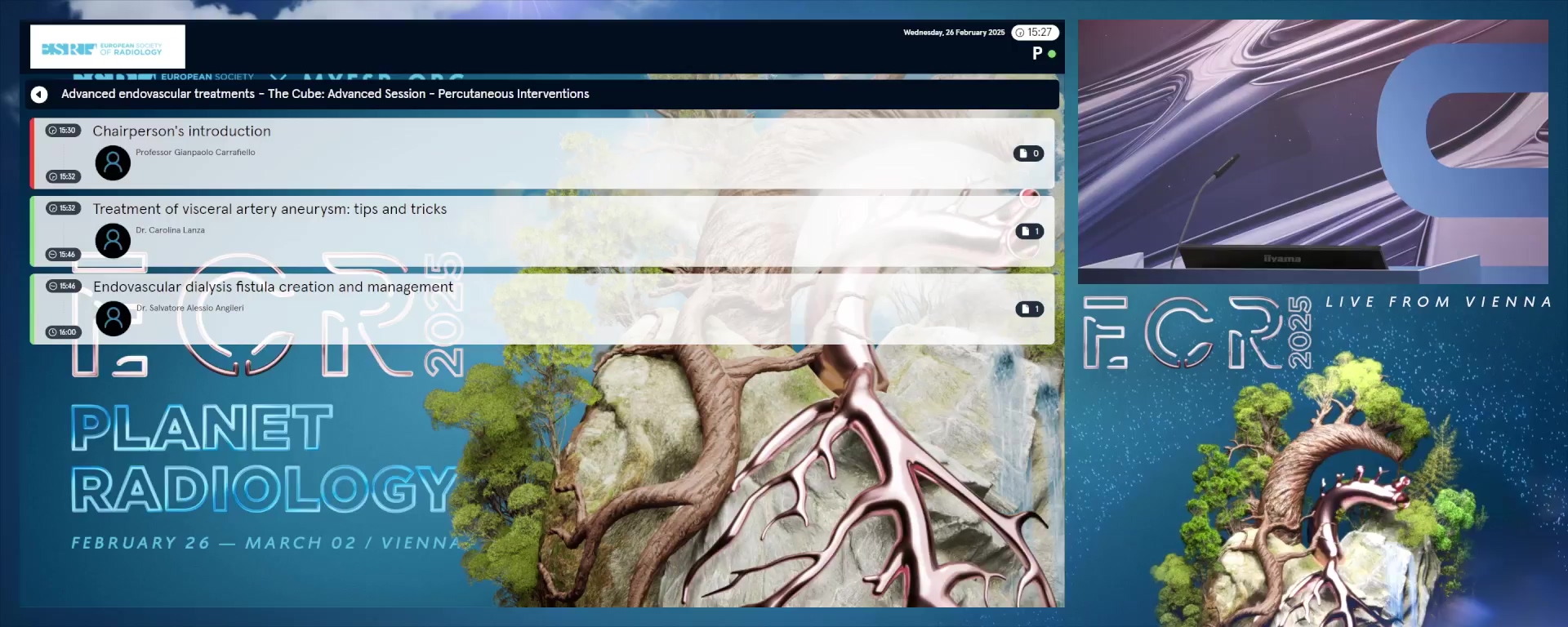1568x627 pixels.
Task: Click the 15:32 start time of aneurysm talk
Action: pyautogui.click(x=63, y=208)
